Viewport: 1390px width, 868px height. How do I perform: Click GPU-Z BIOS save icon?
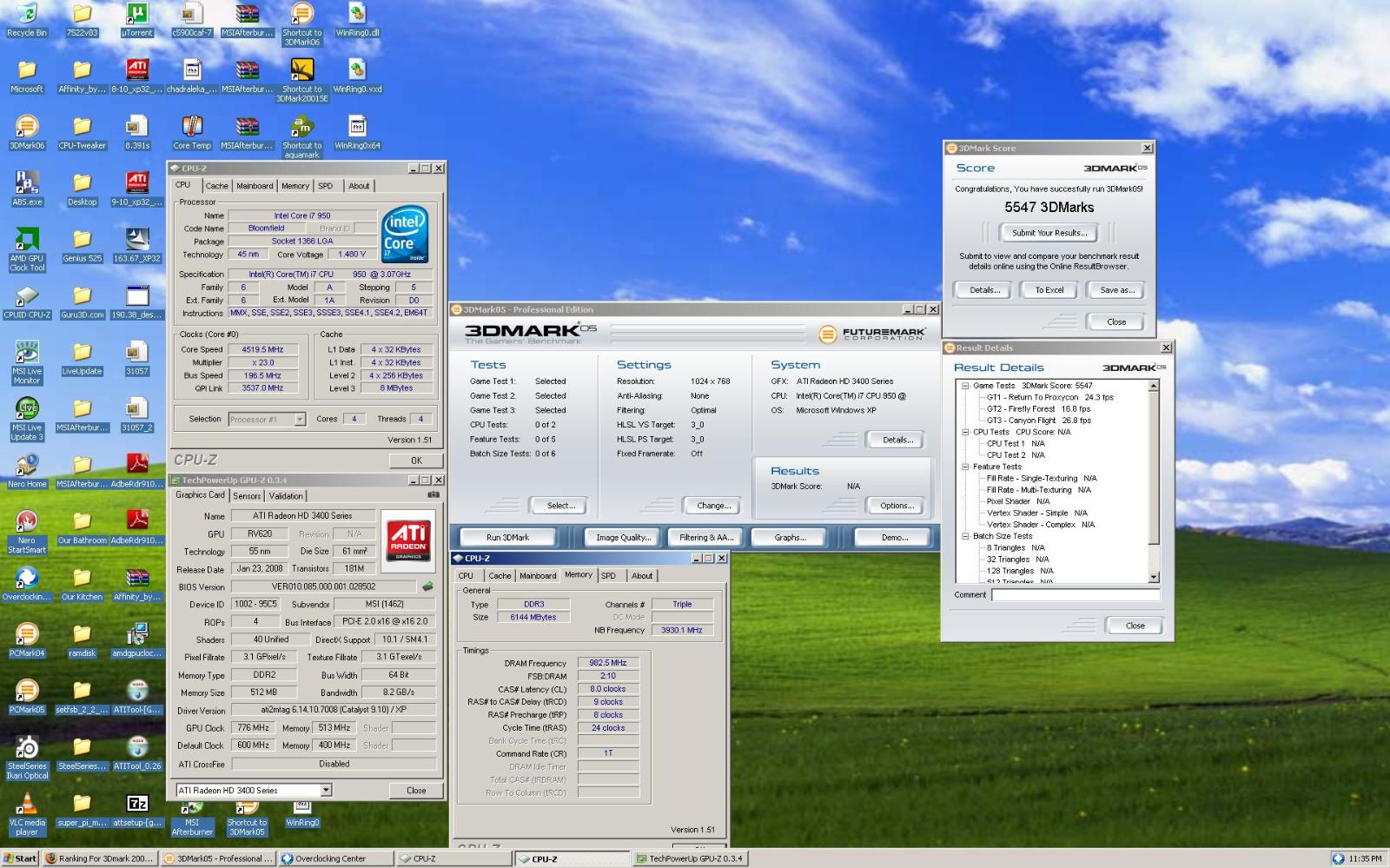pos(427,586)
